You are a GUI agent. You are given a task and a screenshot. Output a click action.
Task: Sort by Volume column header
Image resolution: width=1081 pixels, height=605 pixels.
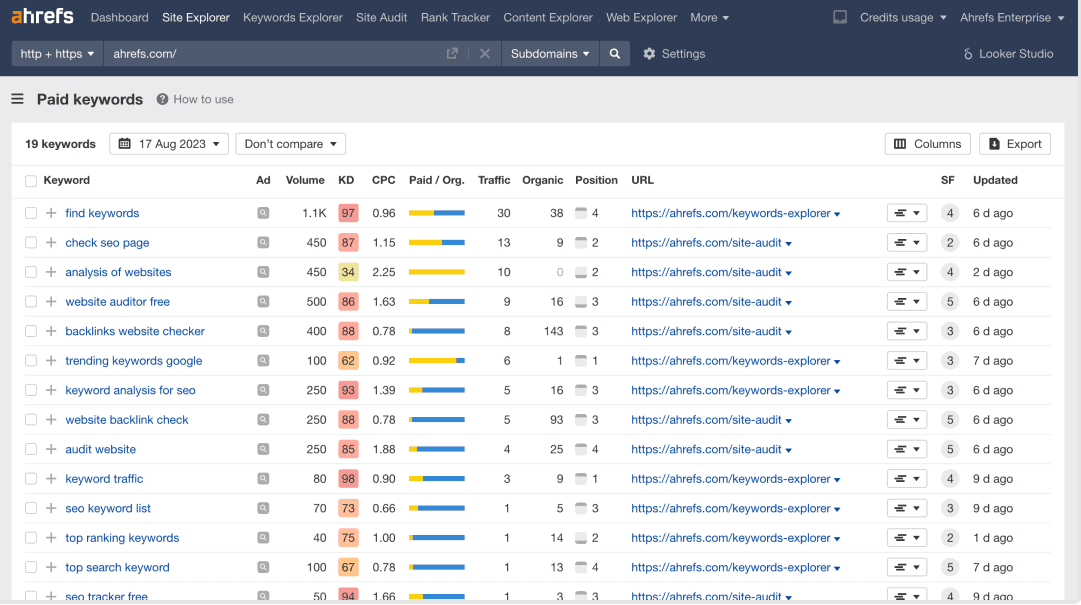click(x=305, y=180)
